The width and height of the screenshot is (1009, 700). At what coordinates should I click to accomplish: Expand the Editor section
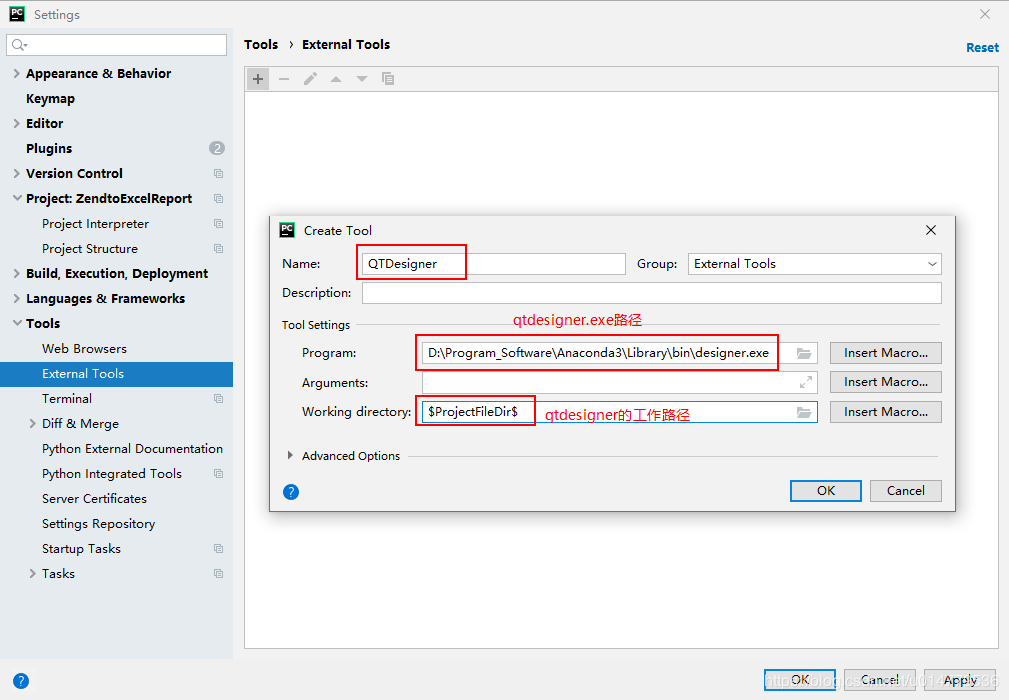click(17, 124)
